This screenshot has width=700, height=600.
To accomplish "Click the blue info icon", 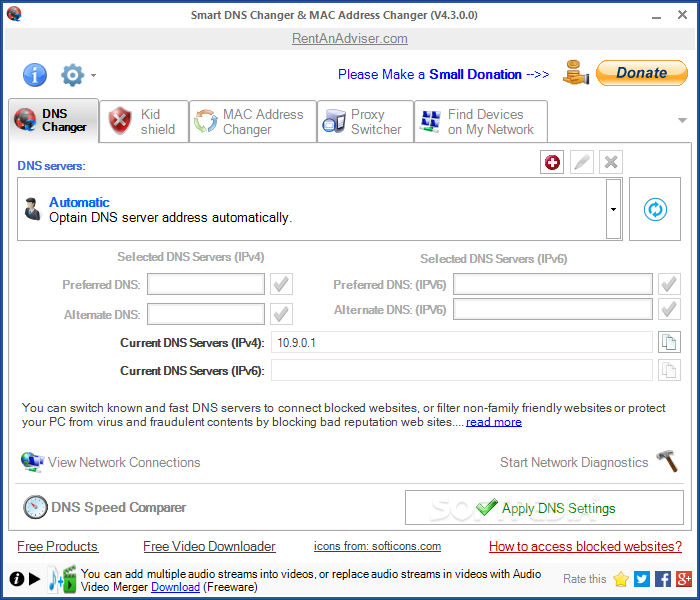I will click(35, 75).
